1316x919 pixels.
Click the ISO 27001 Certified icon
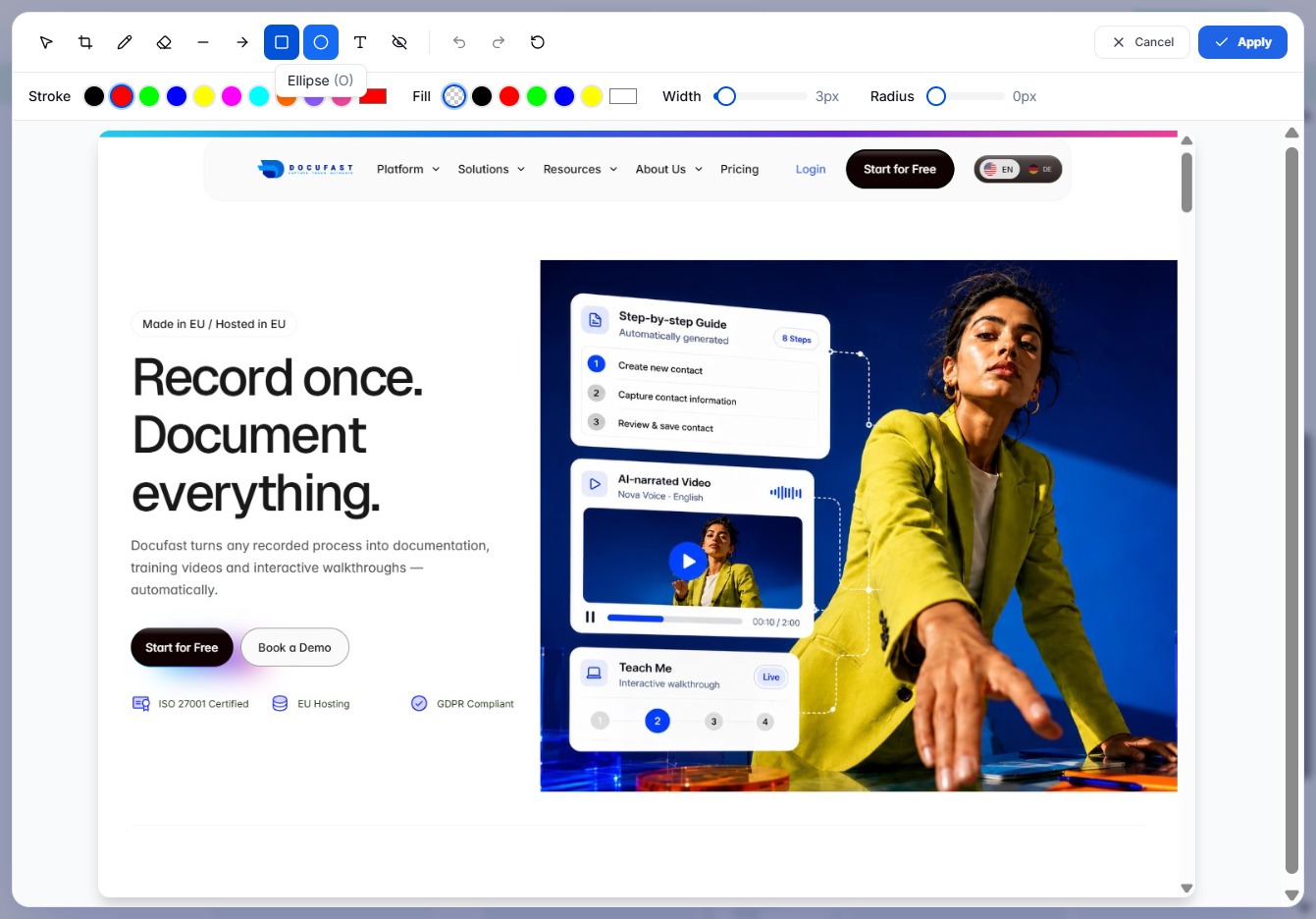(141, 703)
